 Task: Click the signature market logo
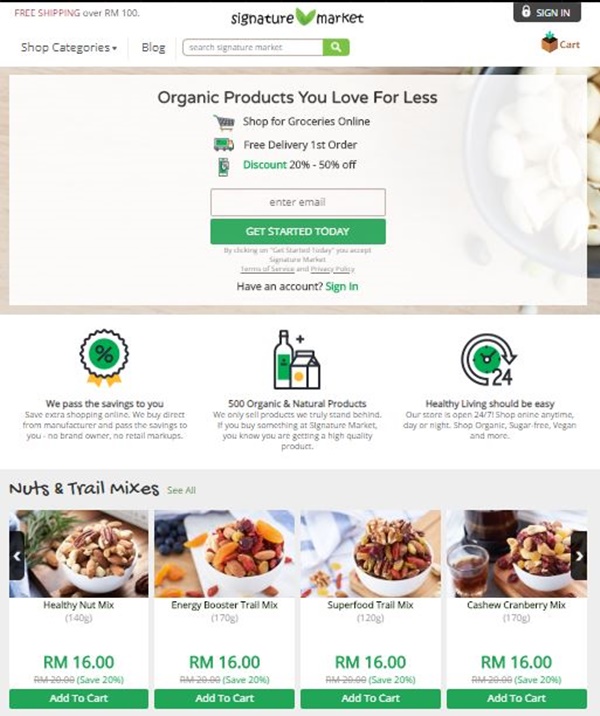click(297, 17)
